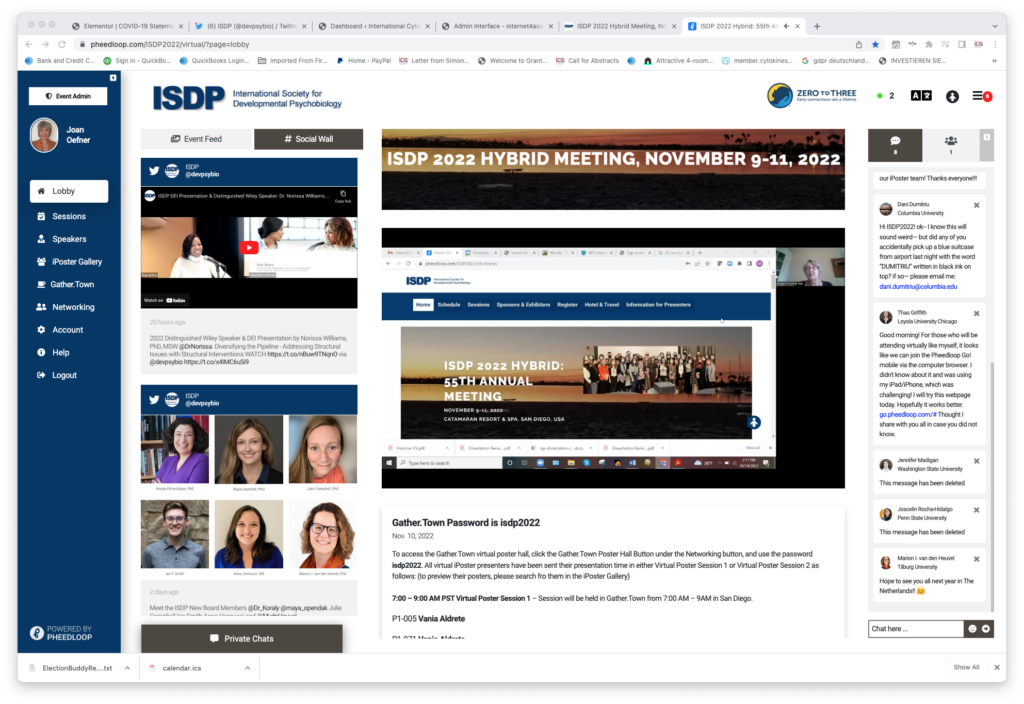Collapse the chat panel with arrow icon

[x=987, y=137]
